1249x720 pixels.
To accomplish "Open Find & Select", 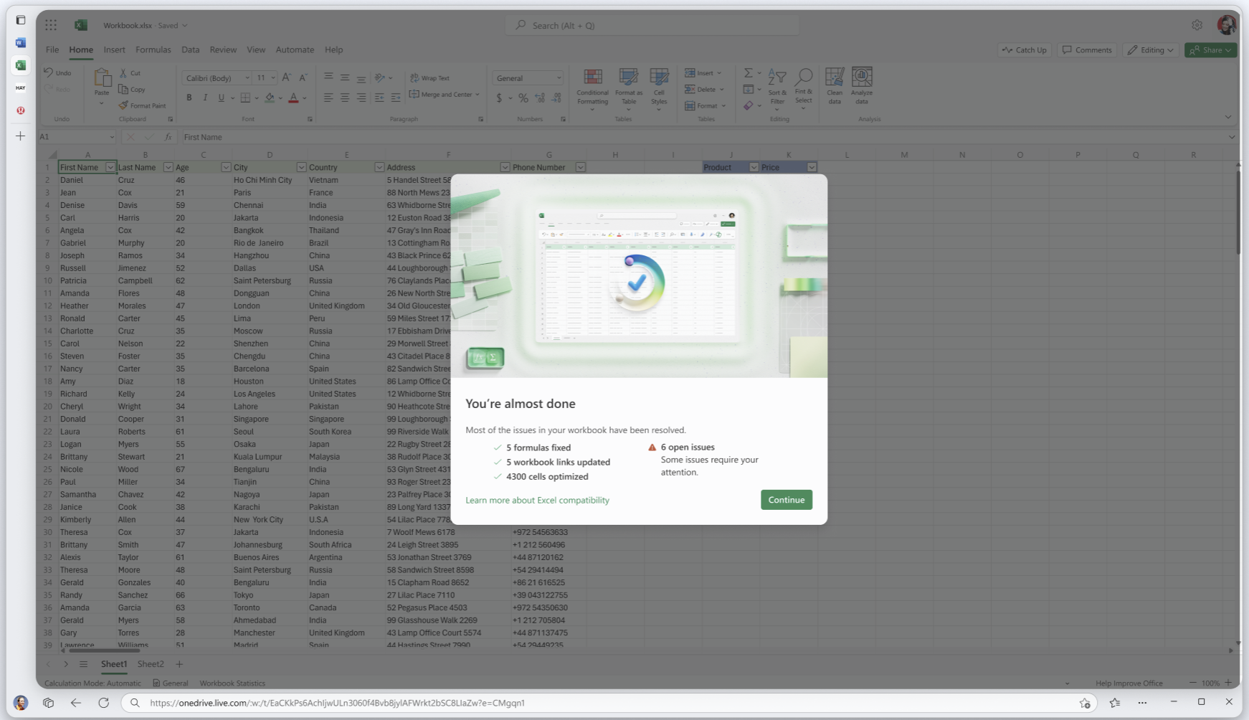I will pos(804,87).
